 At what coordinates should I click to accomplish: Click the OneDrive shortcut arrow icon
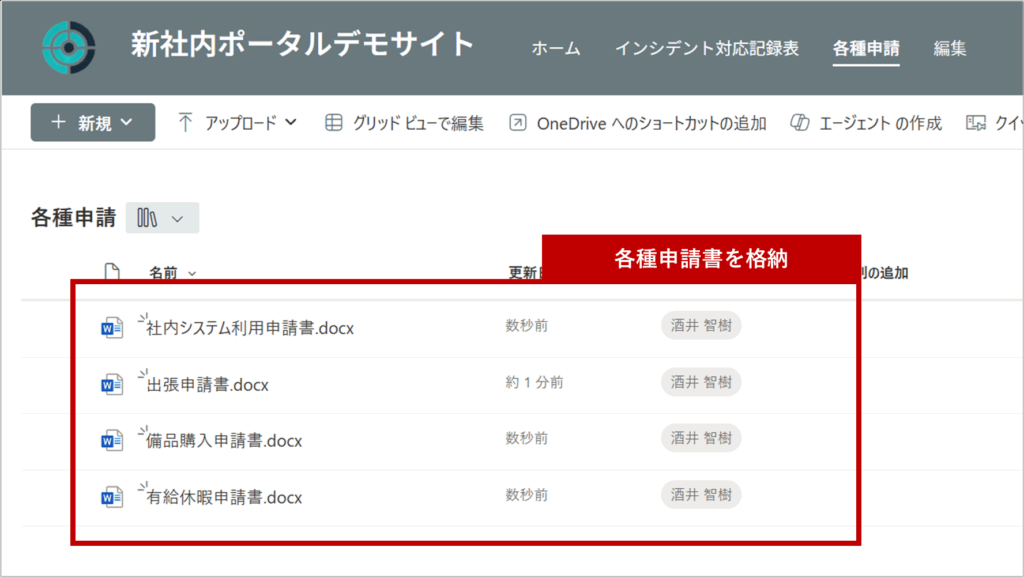517,123
